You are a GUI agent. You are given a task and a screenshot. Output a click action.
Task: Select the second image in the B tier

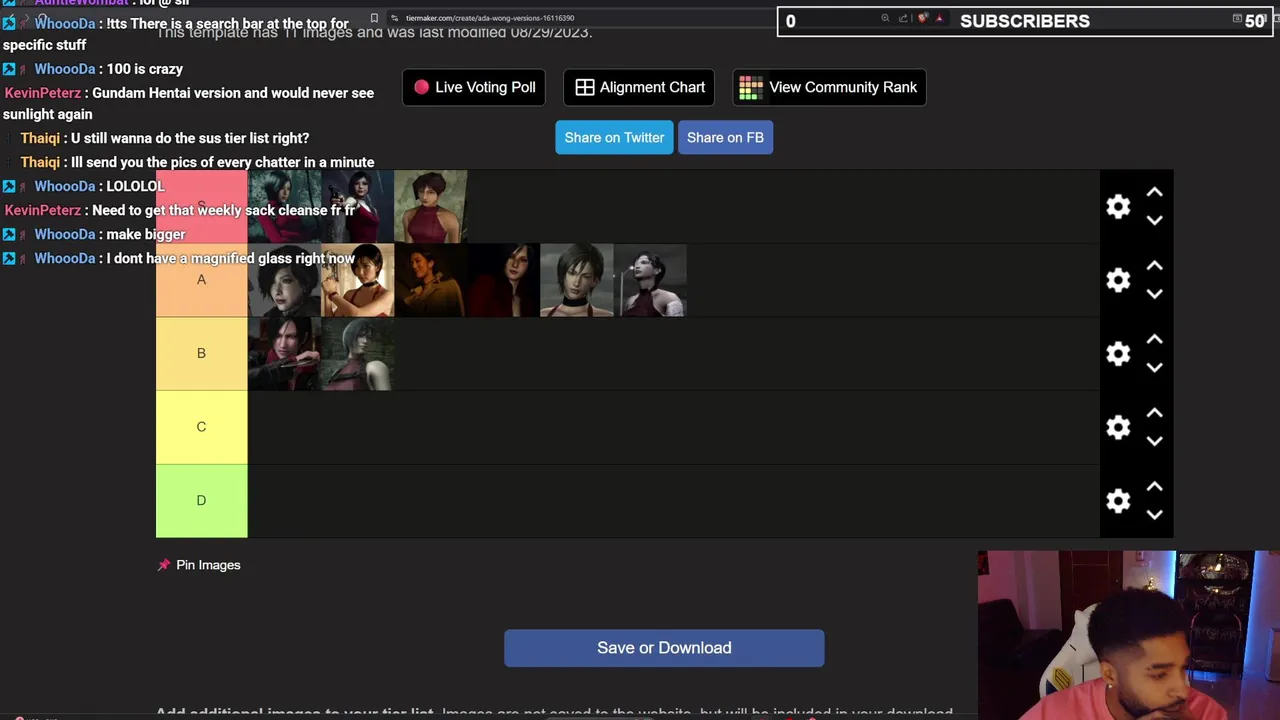(357, 353)
